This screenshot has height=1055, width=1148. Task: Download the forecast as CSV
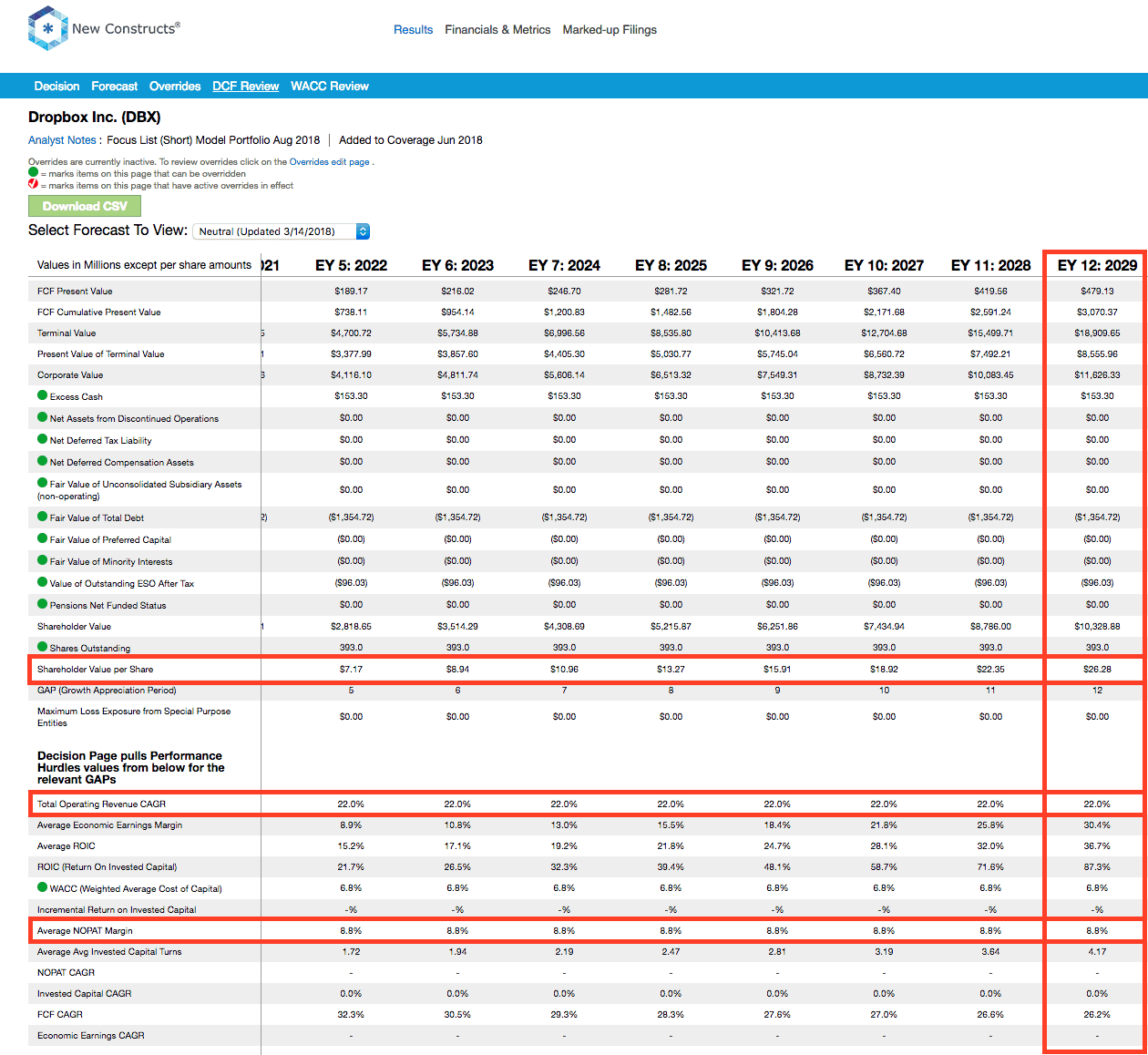pyautogui.click(x=85, y=206)
